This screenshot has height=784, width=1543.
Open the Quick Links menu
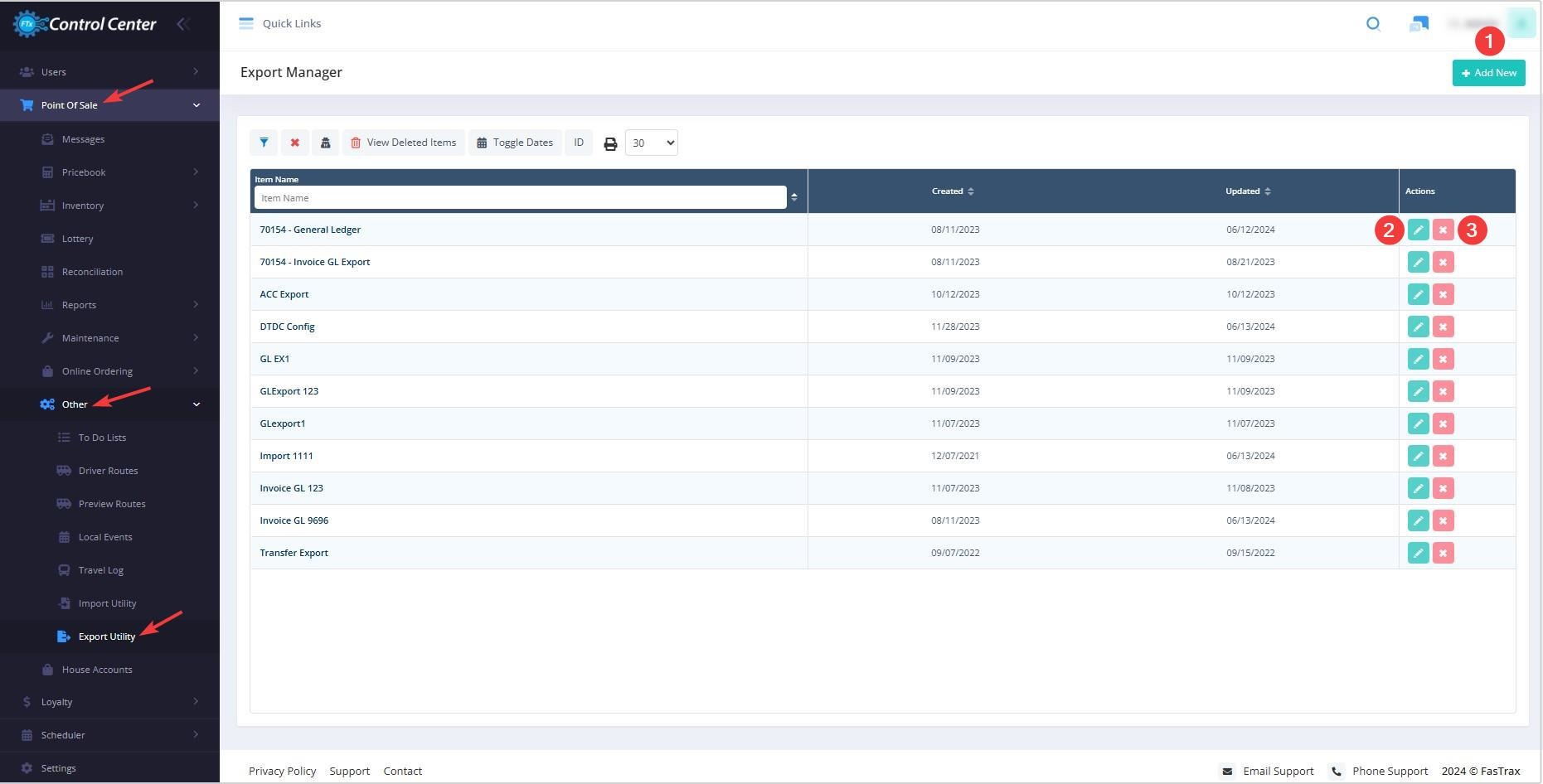(x=280, y=23)
